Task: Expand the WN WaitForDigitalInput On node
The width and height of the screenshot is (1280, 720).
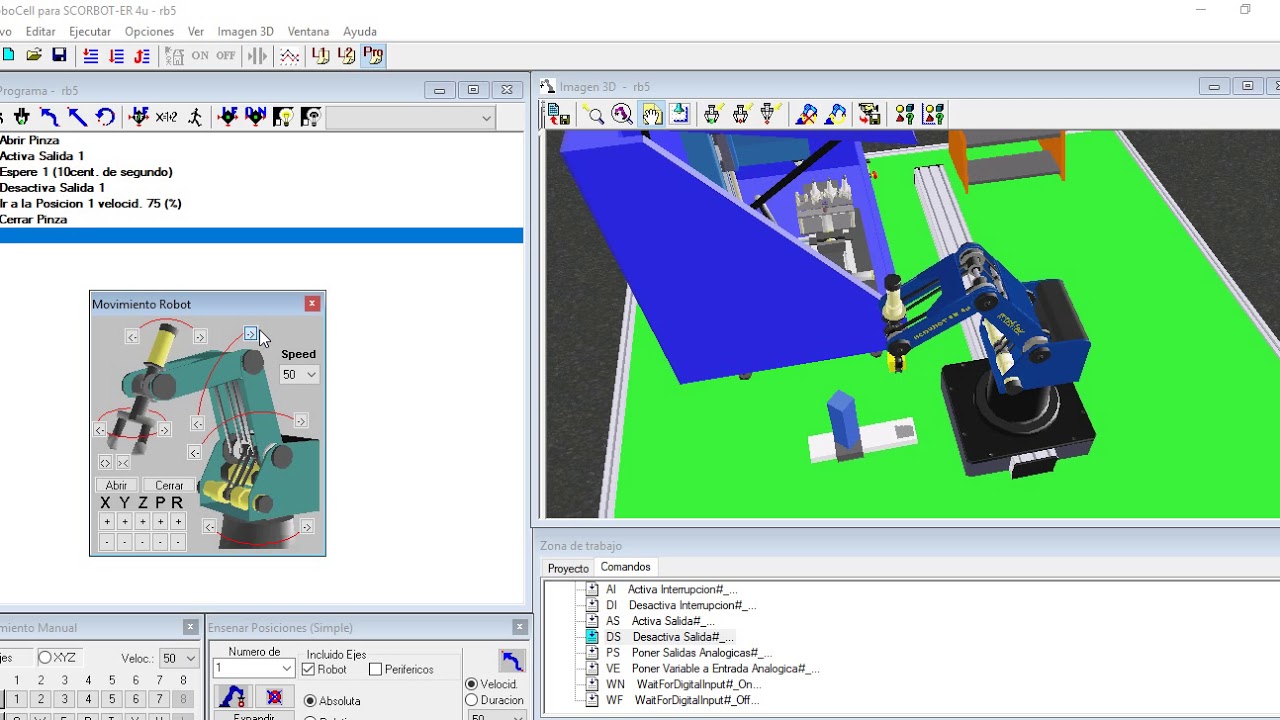Action: (592, 684)
